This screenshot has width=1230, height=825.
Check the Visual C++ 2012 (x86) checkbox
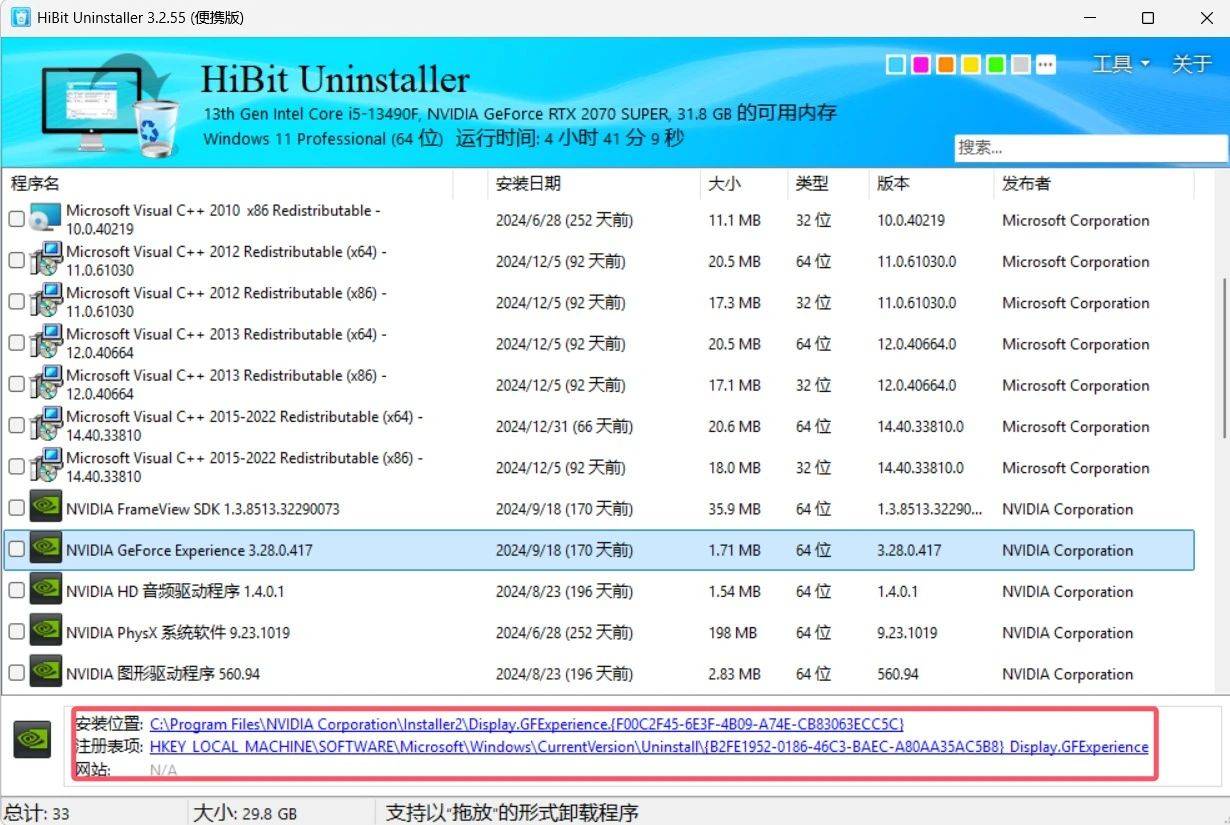tap(16, 301)
